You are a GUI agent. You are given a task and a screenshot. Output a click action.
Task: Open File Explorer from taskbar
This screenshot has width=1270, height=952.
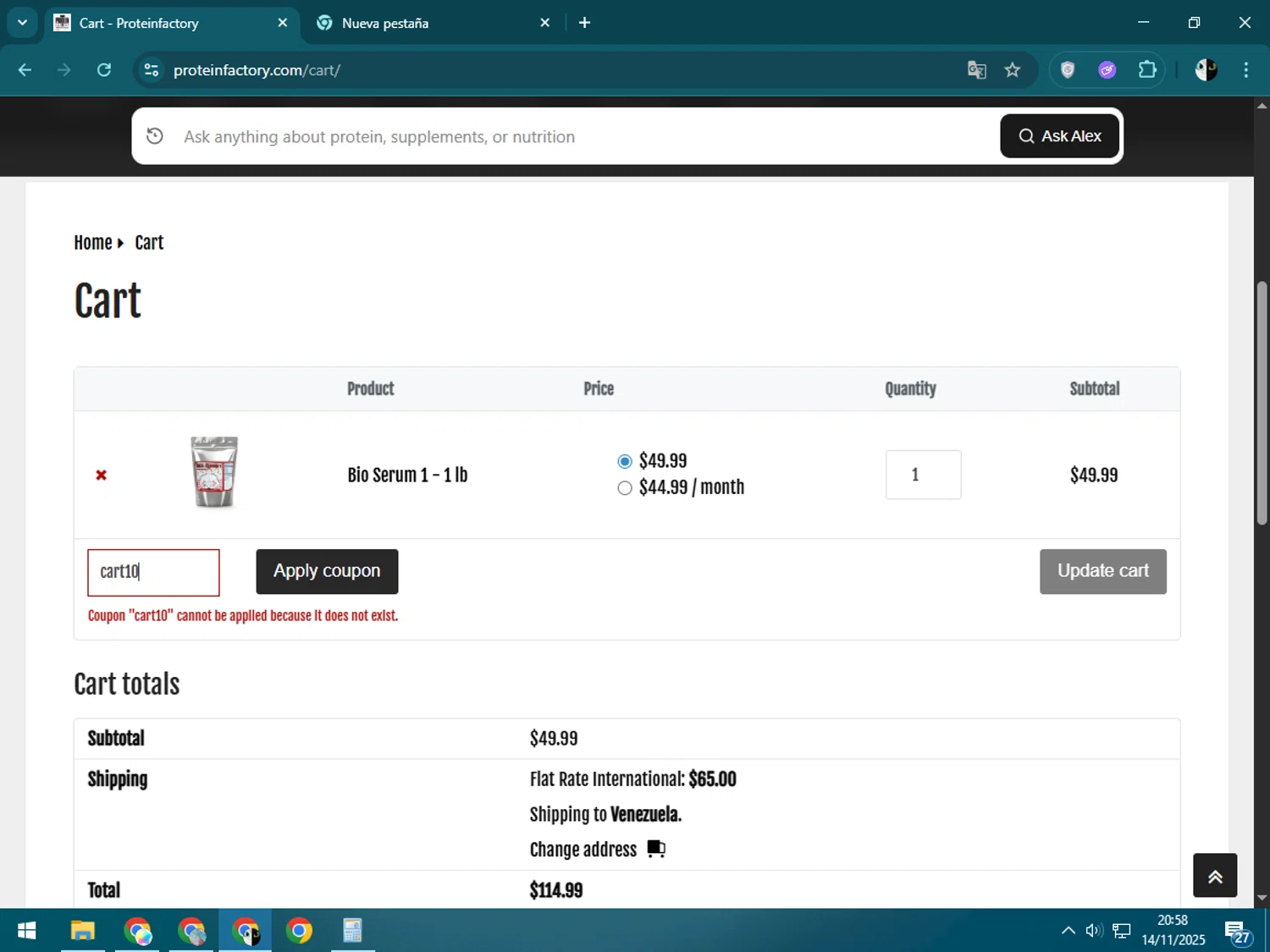click(82, 931)
